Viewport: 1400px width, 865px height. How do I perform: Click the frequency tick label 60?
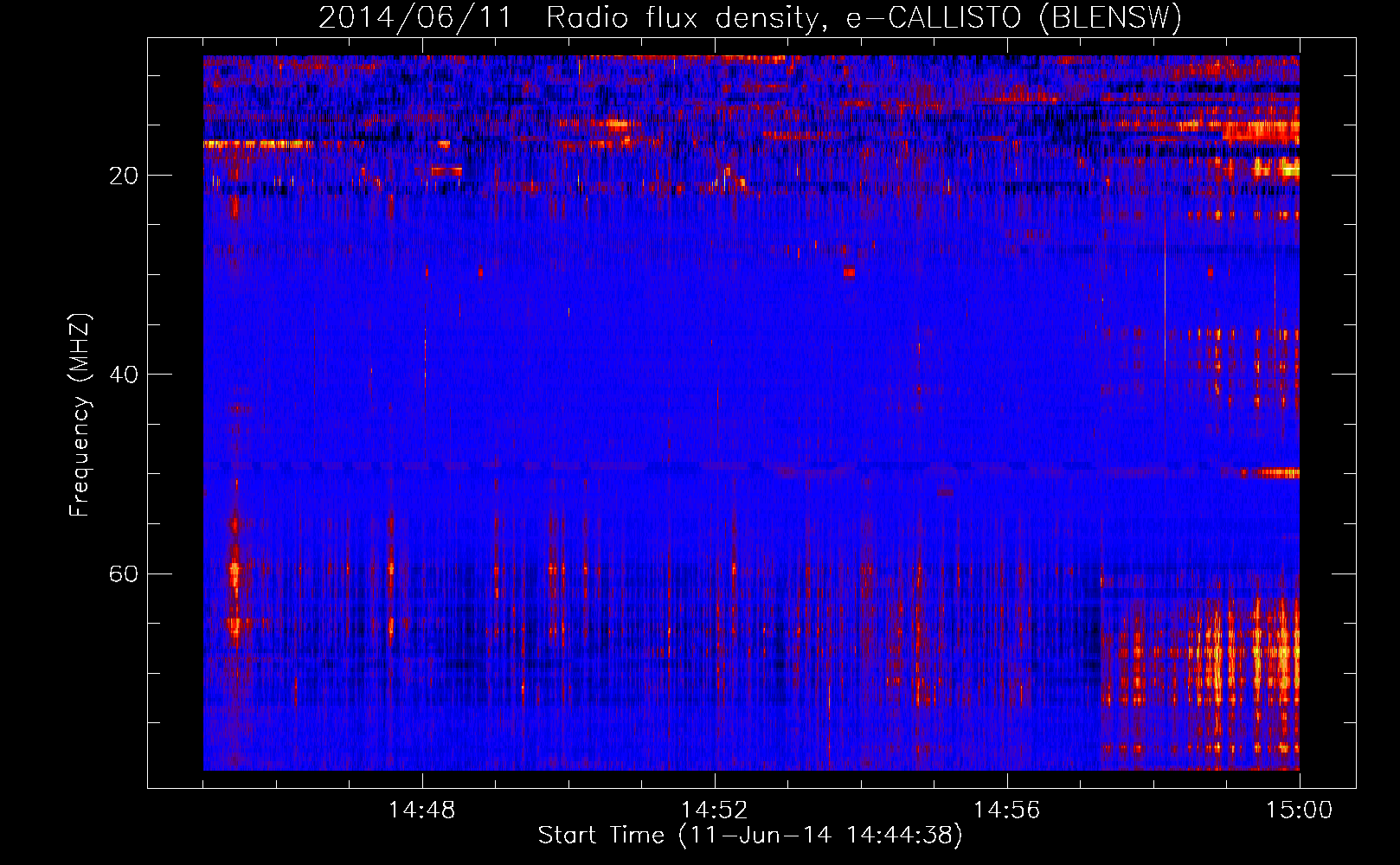(124, 573)
